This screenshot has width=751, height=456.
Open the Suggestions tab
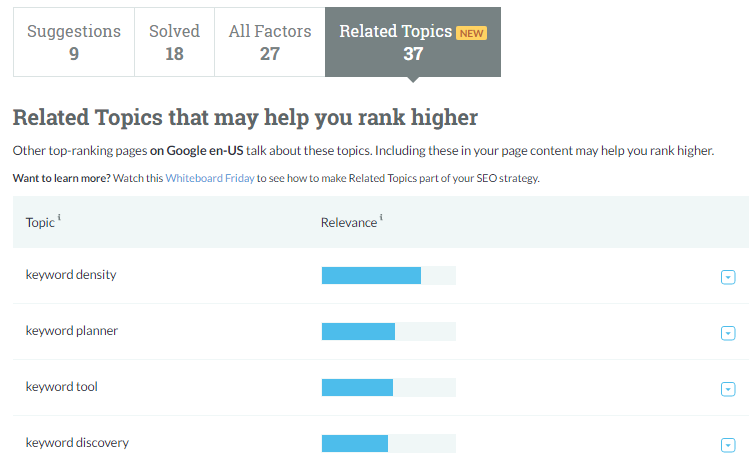click(74, 42)
